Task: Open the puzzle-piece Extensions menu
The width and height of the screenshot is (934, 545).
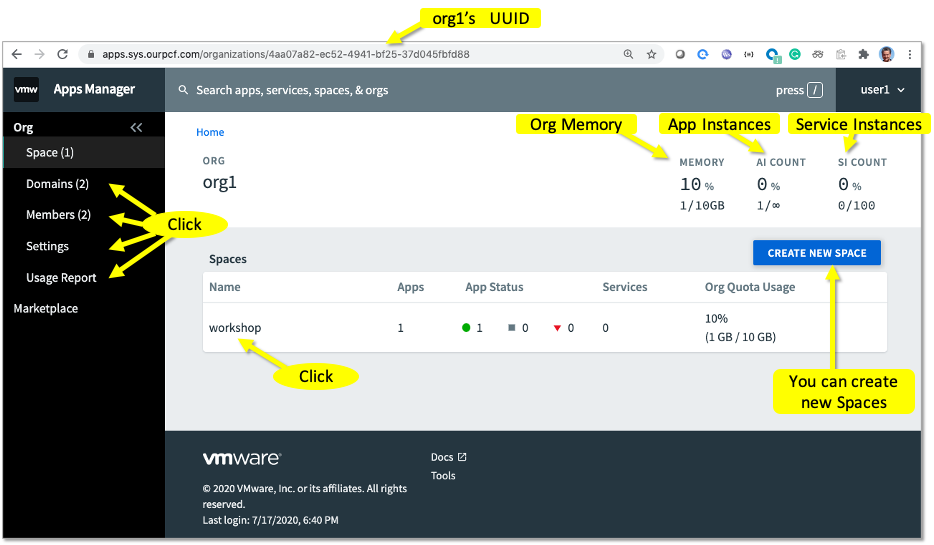Action: (x=864, y=54)
